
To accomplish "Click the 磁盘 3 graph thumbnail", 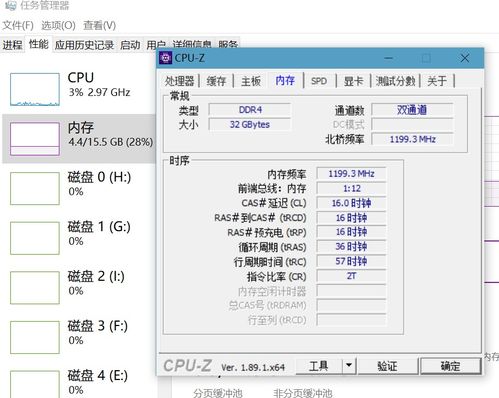I will tap(35, 337).
